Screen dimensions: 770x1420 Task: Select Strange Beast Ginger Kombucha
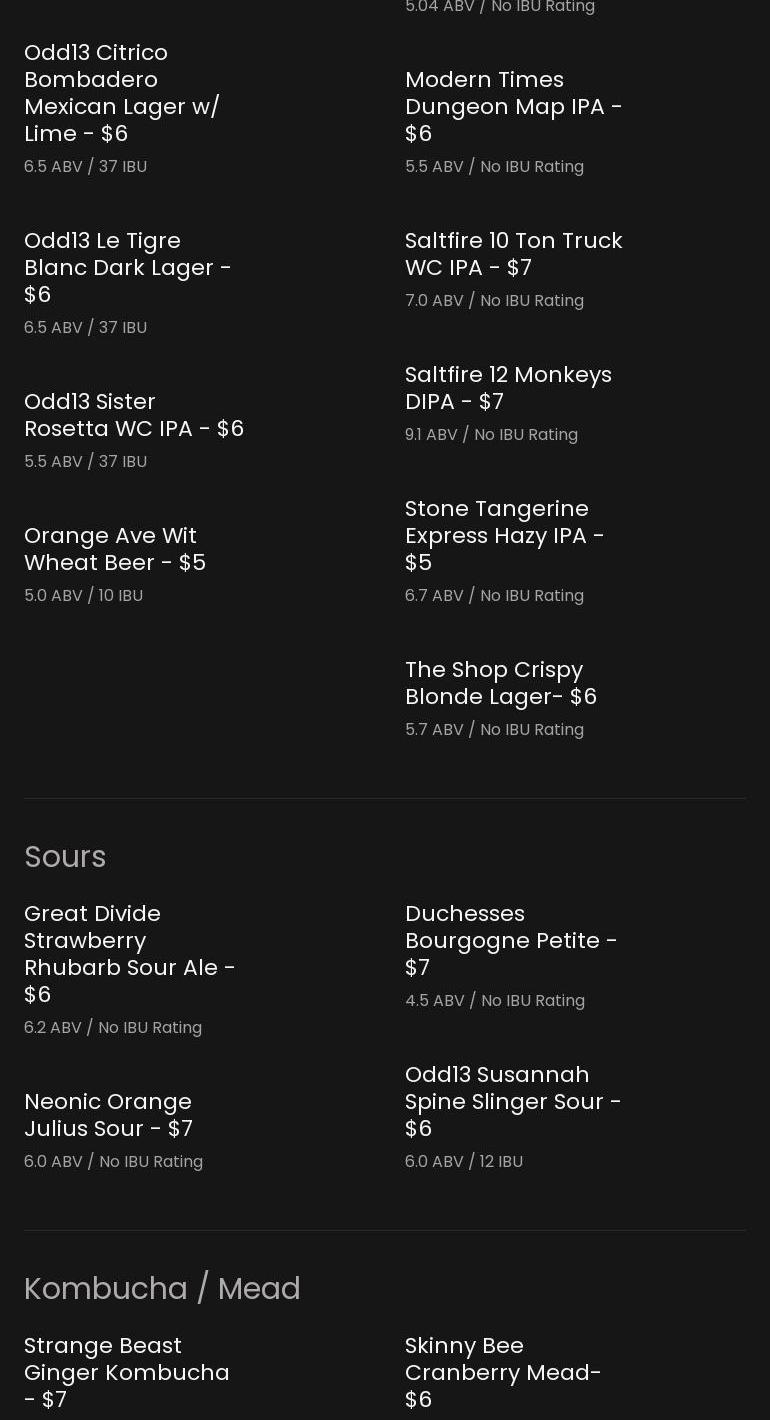[x=126, y=1372]
